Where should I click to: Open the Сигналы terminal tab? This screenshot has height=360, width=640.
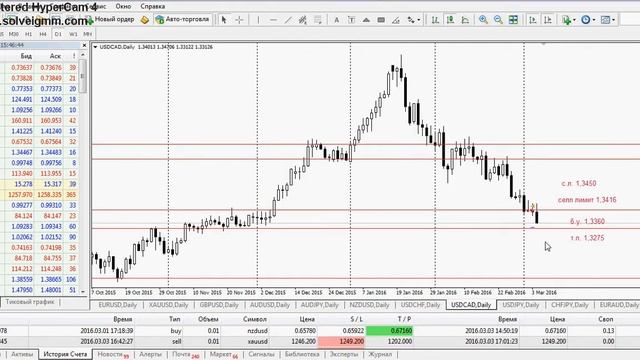pos(261,354)
